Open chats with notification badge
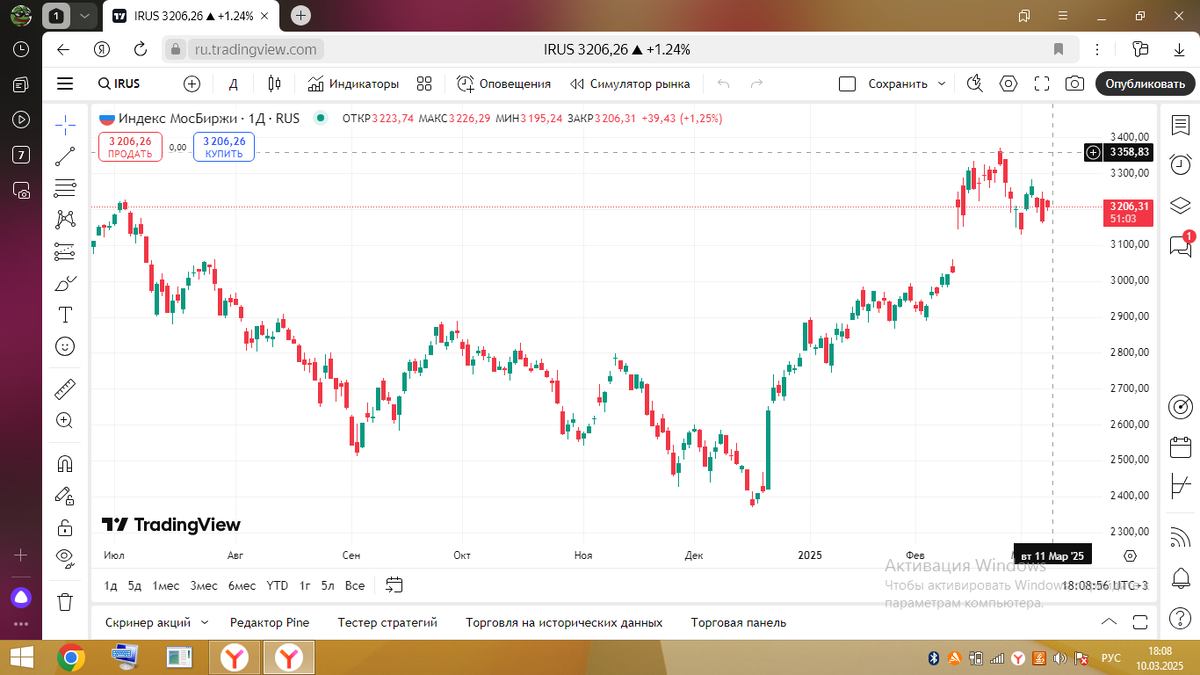The width and height of the screenshot is (1200, 675). tap(1180, 245)
